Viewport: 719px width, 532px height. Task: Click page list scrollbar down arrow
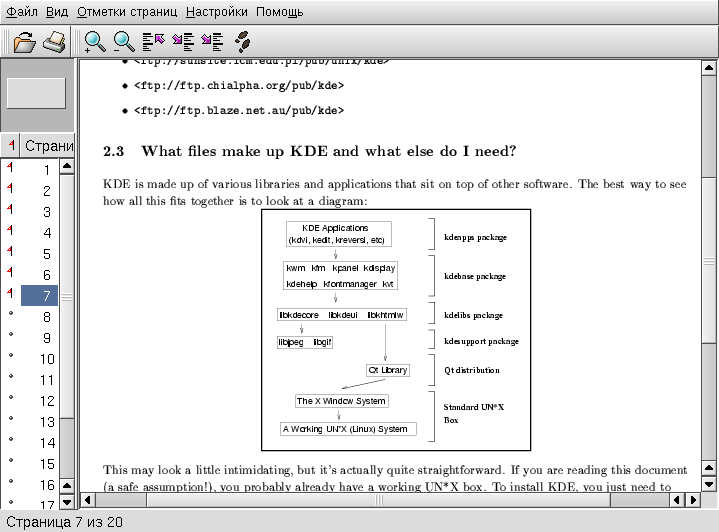(67, 503)
